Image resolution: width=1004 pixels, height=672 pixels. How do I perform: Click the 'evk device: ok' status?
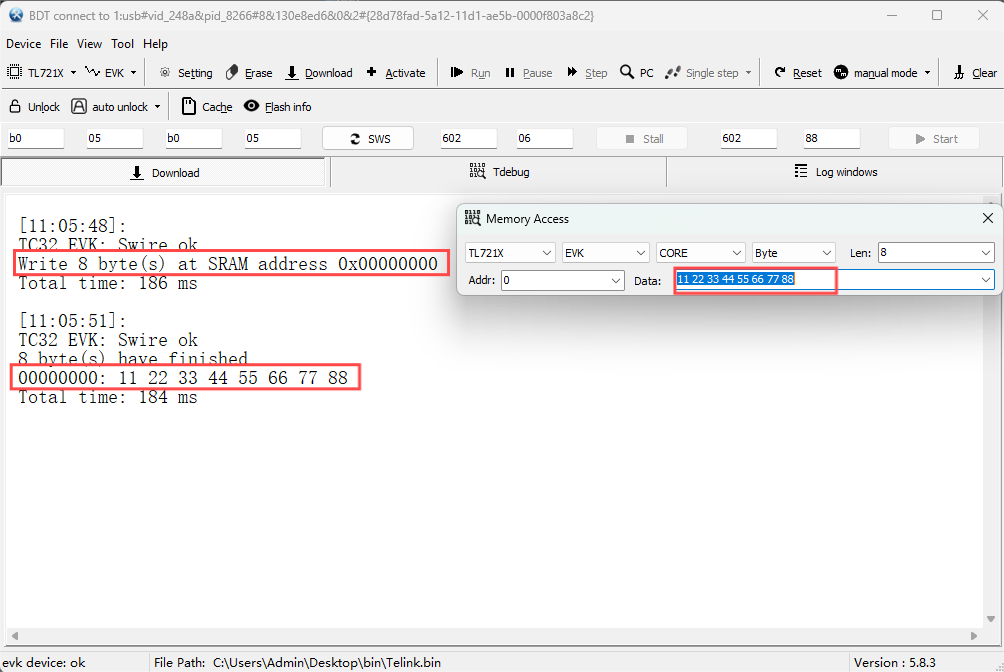[x=44, y=662]
